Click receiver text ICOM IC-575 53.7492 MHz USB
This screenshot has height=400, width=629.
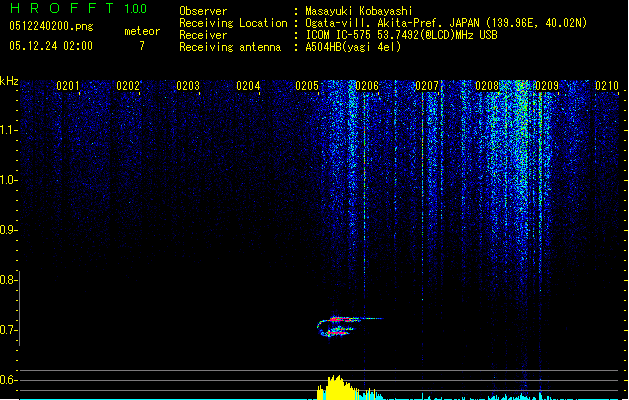(402, 35)
